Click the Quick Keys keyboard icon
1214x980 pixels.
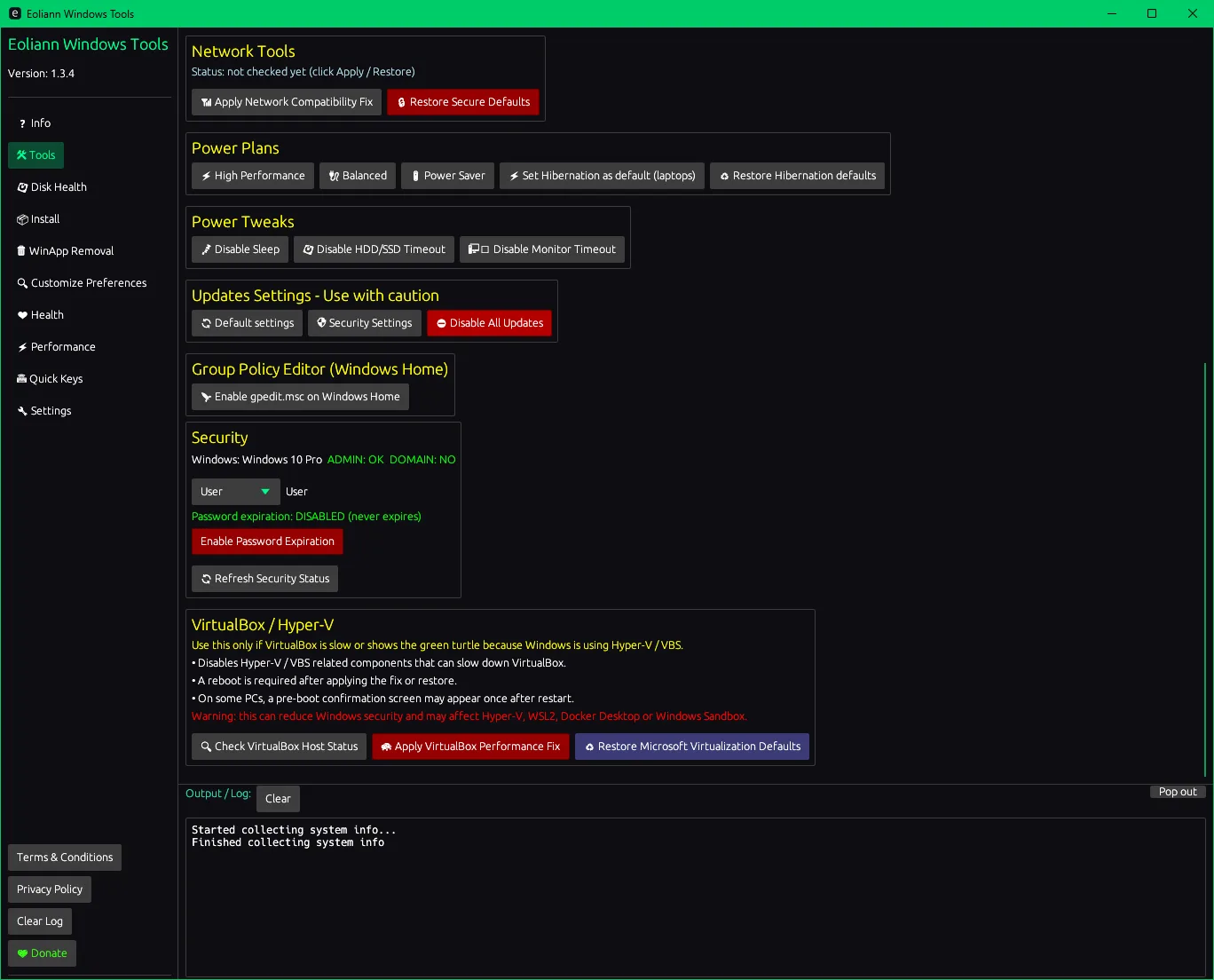21,379
